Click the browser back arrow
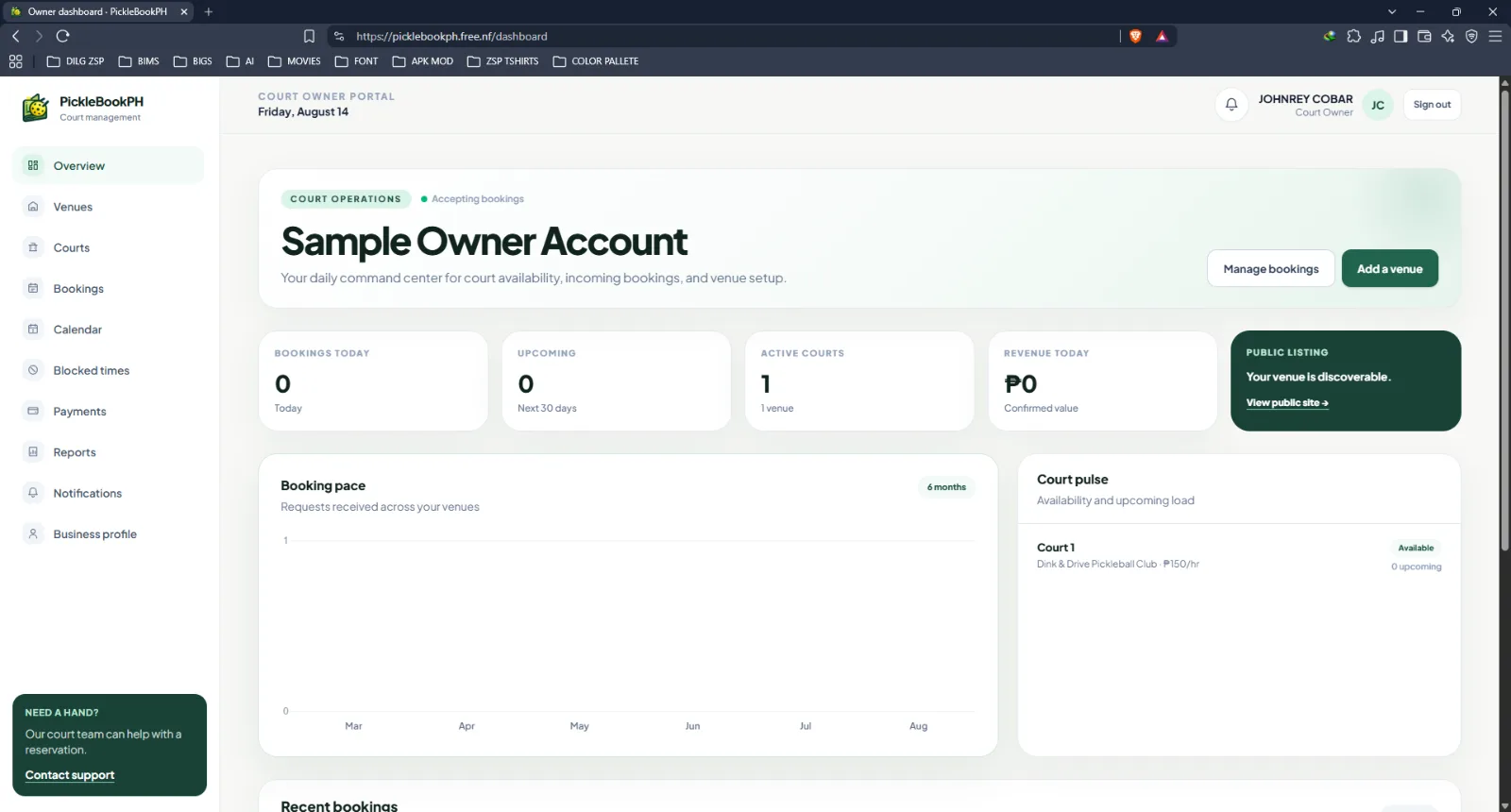The width and height of the screenshot is (1511, 812). [16, 36]
